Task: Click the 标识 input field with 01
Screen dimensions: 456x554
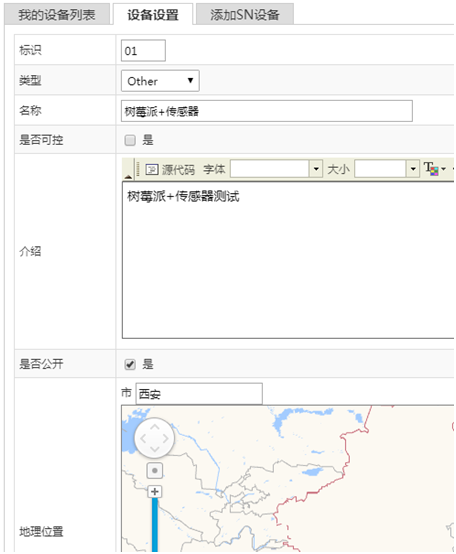Action: click(143, 51)
